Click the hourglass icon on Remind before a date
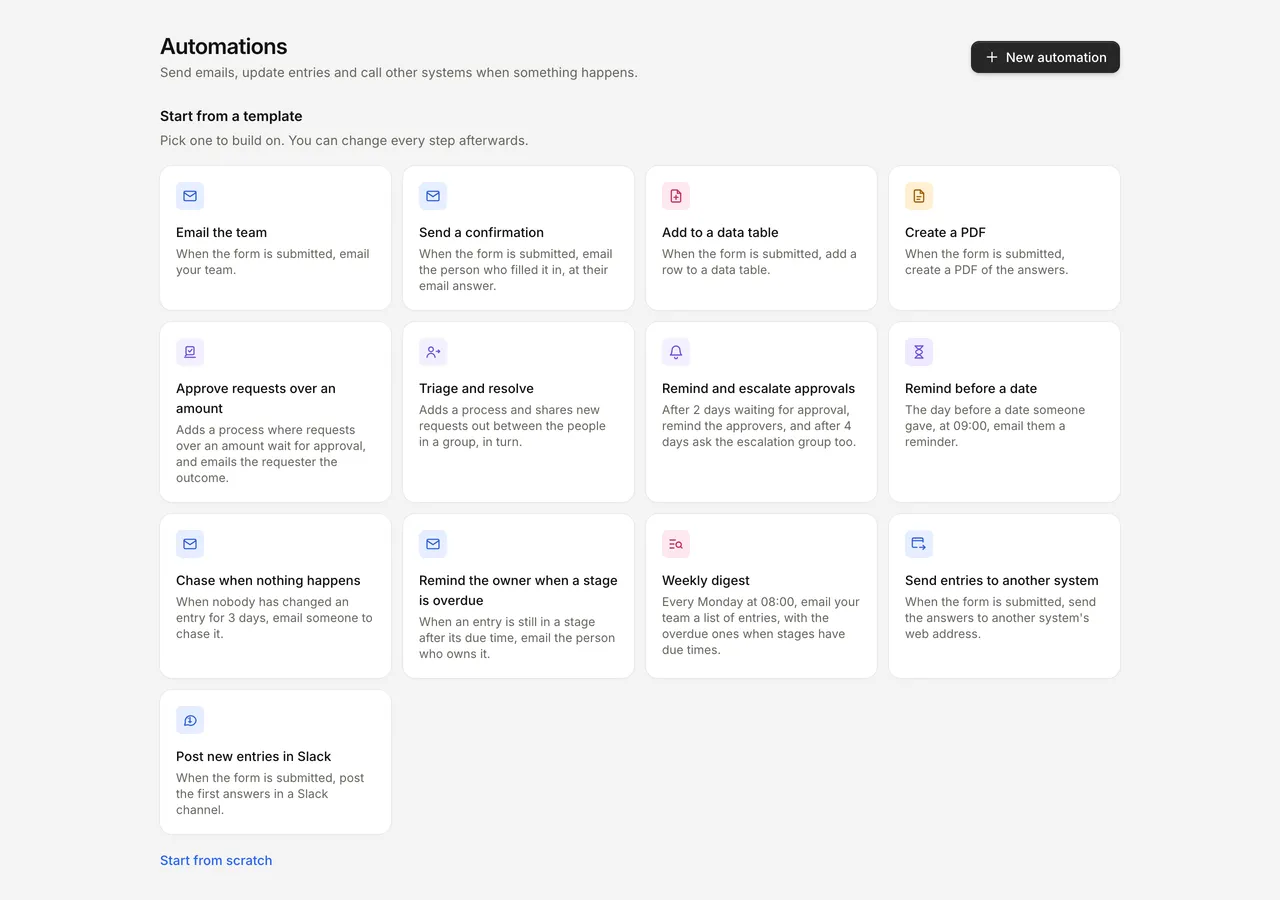Viewport: 1280px width, 900px height. [x=919, y=352]
